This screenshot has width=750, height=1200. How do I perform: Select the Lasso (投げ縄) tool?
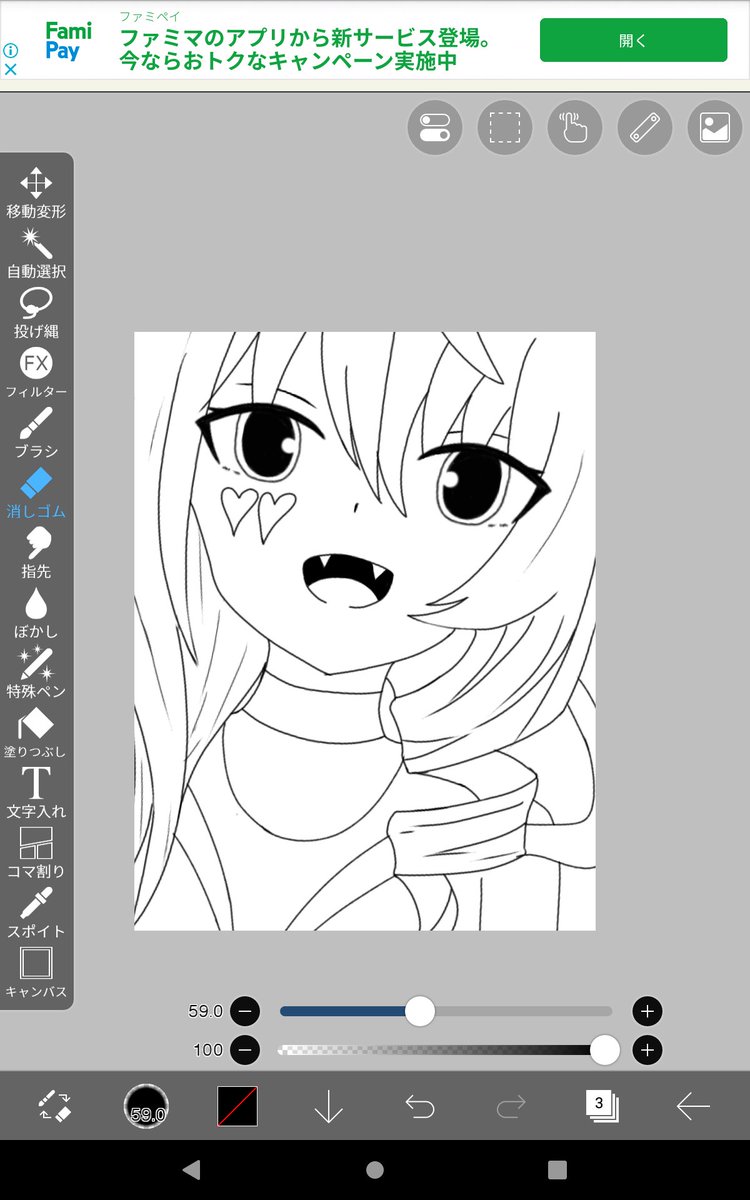click(x=36, y=313)
